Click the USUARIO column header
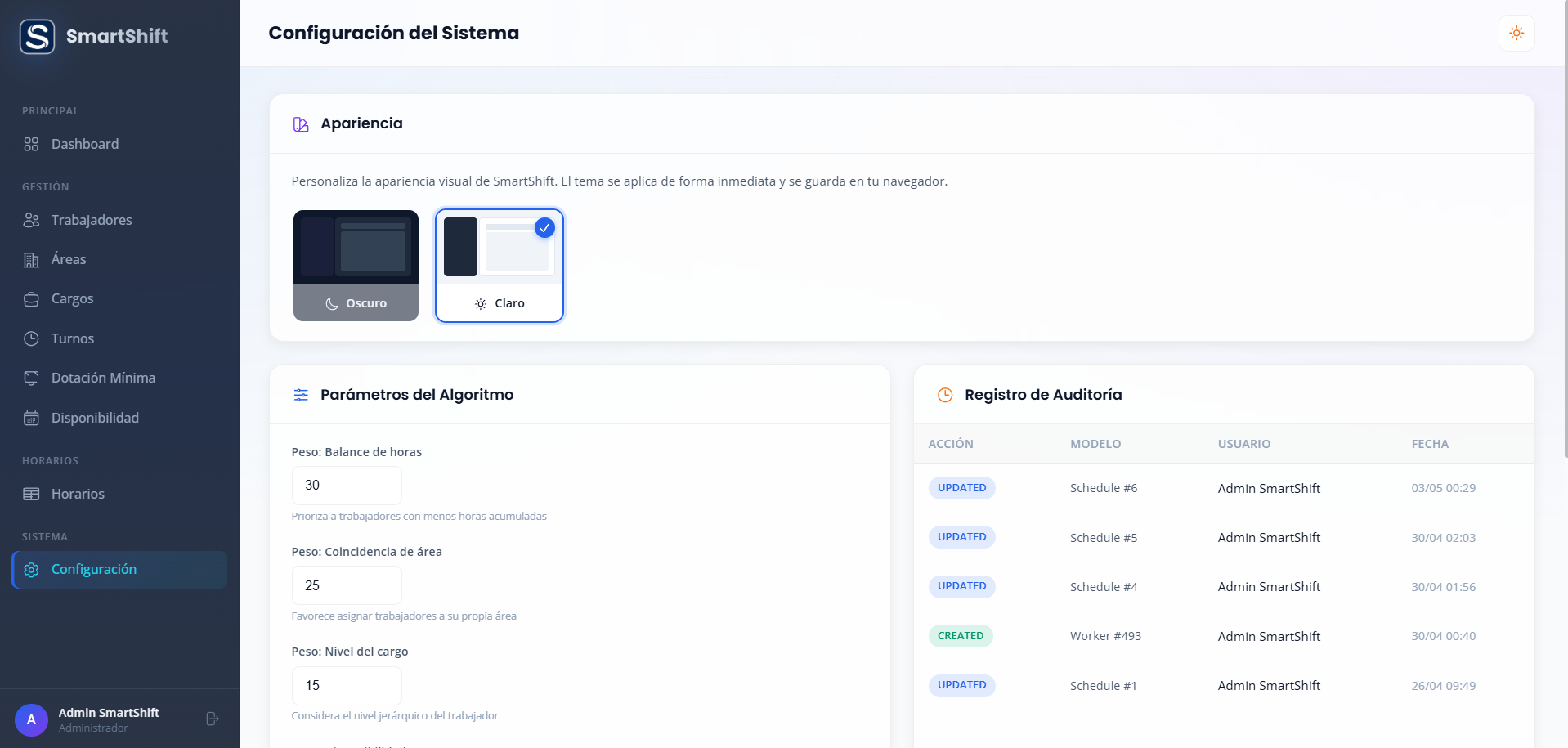 click(1243, 444)
